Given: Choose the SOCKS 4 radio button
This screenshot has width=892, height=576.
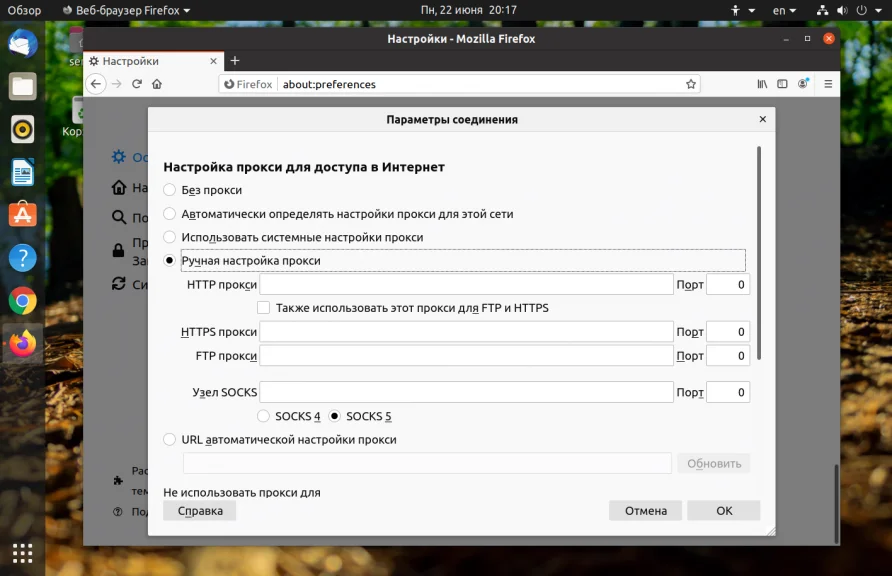Looking at the screenshot, I should pyautogui.click(x=263, y=416).
